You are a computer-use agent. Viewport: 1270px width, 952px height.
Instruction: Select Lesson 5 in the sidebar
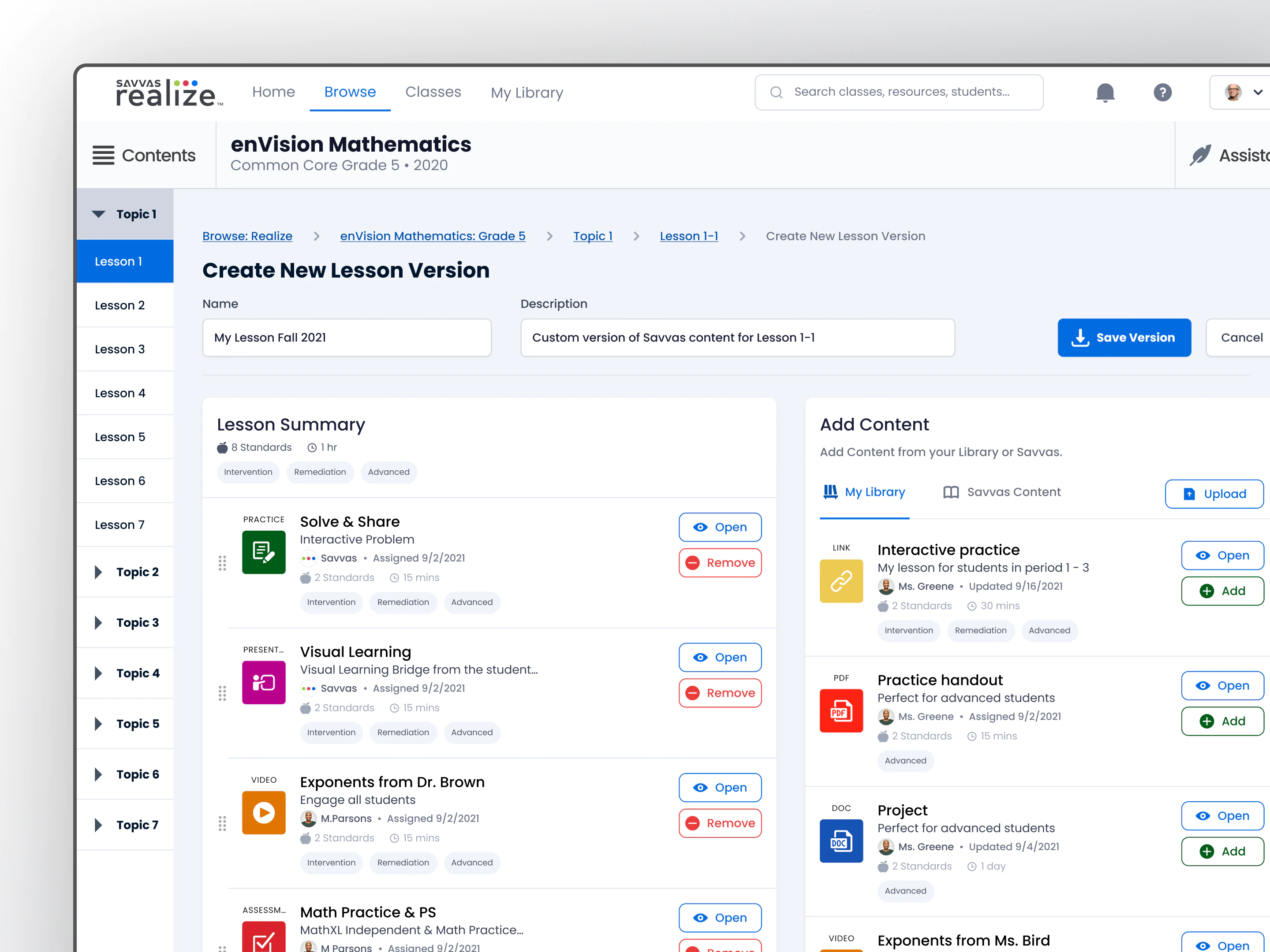click(x=125, y=437)
